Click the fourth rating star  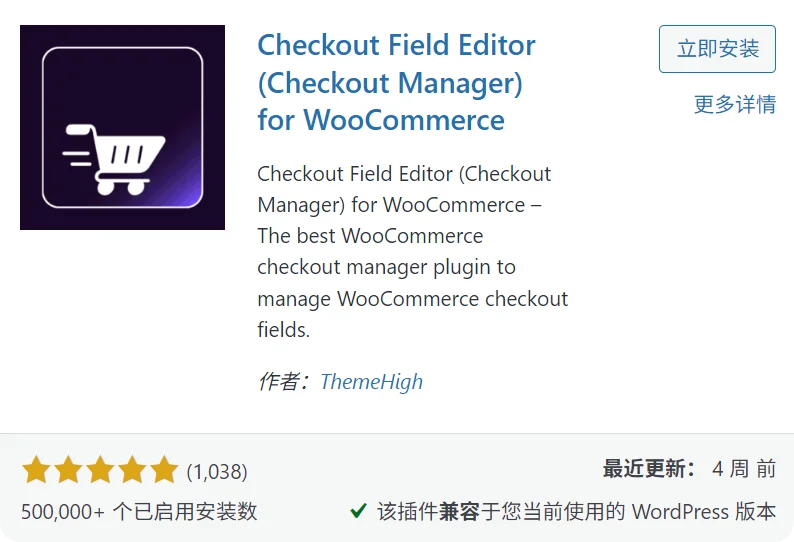point(132,469)
